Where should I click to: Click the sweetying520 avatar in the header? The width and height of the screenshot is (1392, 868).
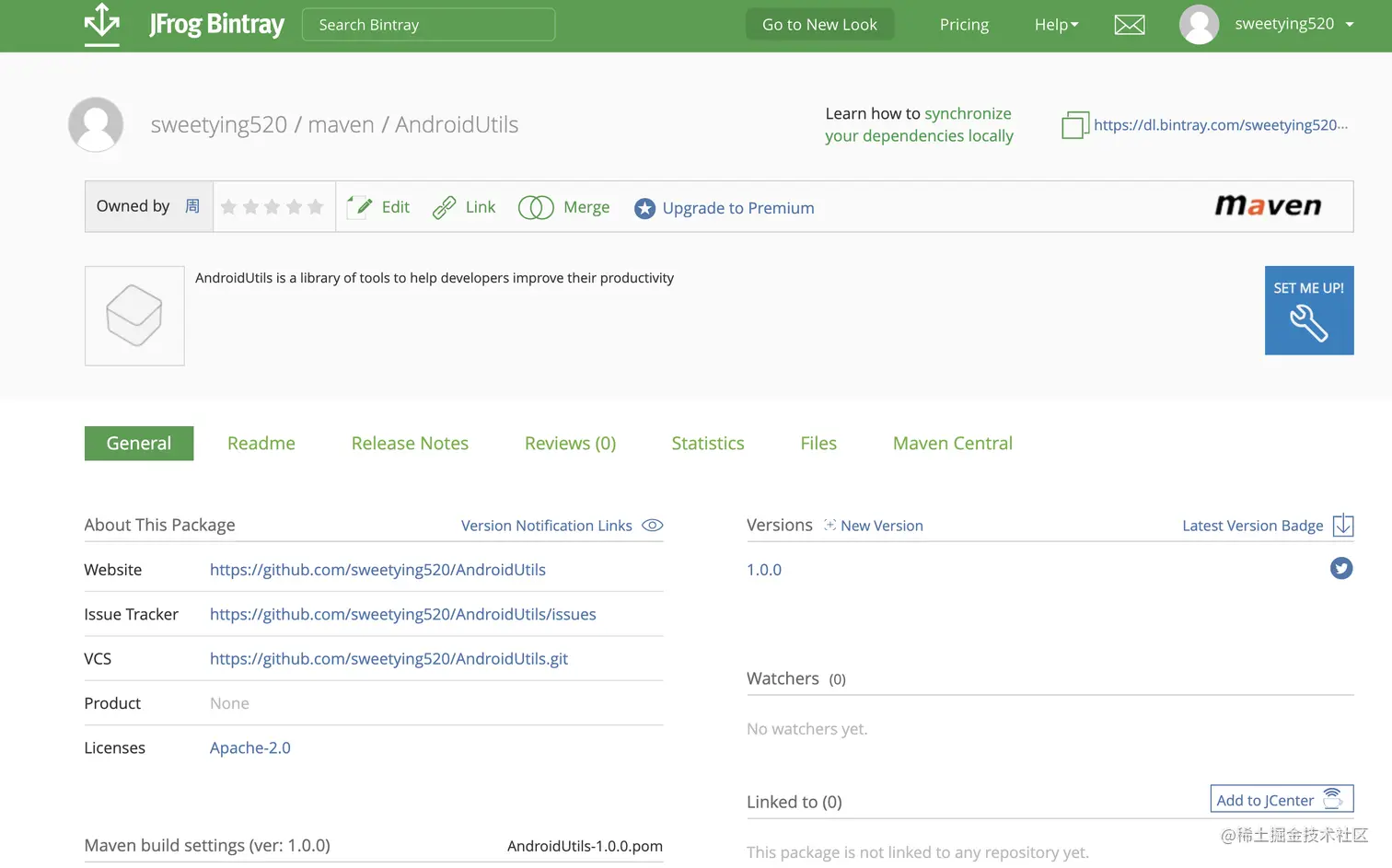[x=1199, y=25]
